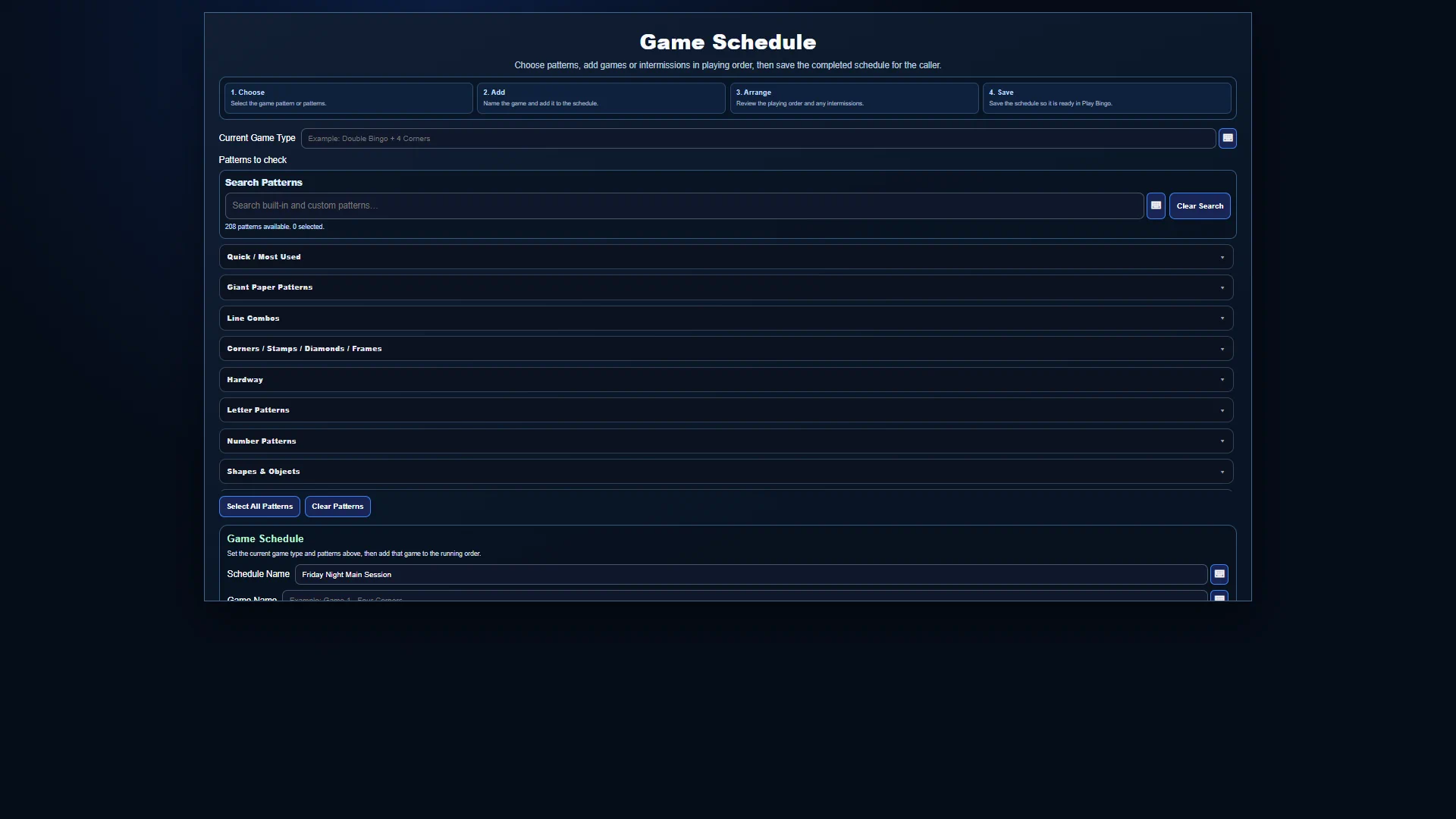
Task: Select the 2. Add step
Action: [x=601, y=98]
